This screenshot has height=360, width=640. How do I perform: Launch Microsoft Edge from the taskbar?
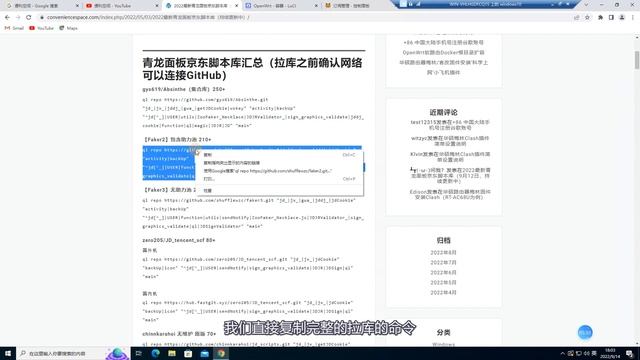156,353
